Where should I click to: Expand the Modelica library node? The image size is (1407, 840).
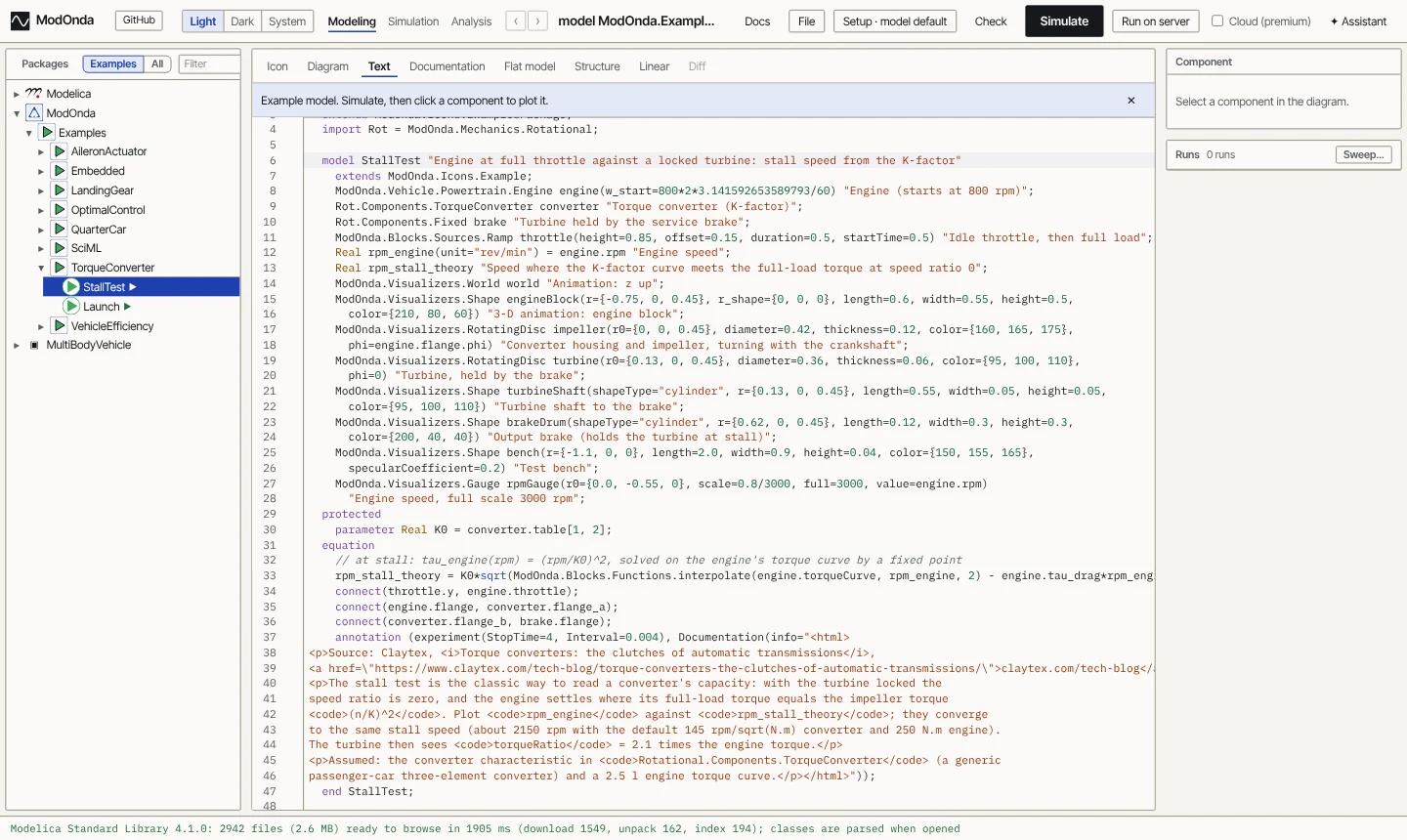[x=17, y=95]
